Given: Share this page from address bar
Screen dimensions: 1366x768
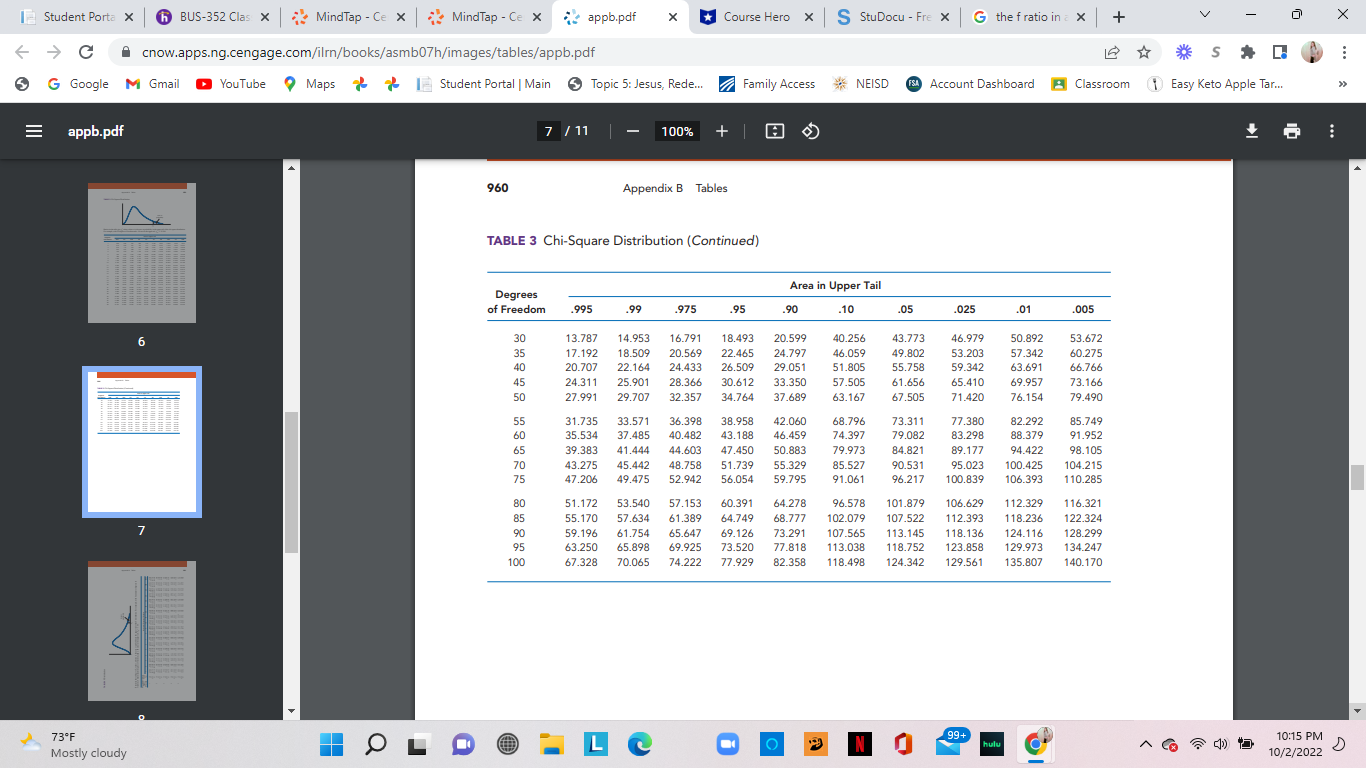Looking at the screenshot, I should click(1112, 52).
